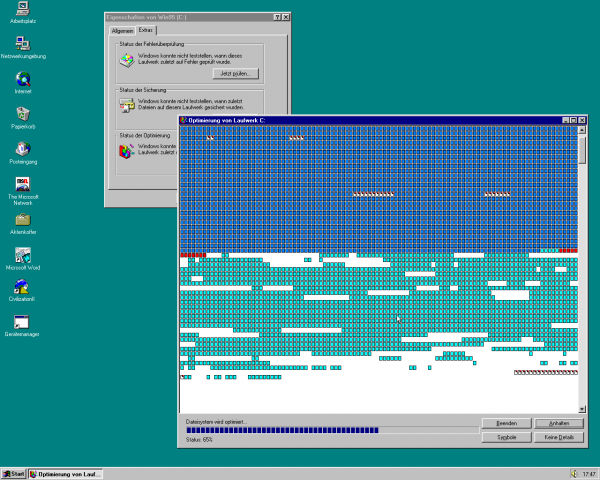The width and height of the screenshot is (600, 480).
Task: Launch the Microsoft Word shortcut
Action: coord(22,255)
